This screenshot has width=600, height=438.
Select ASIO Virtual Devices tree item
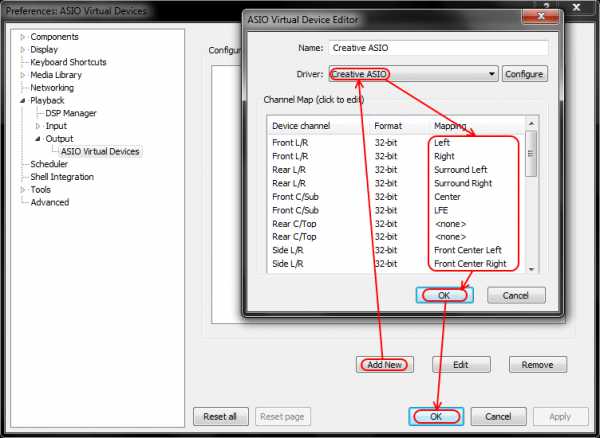100,151
